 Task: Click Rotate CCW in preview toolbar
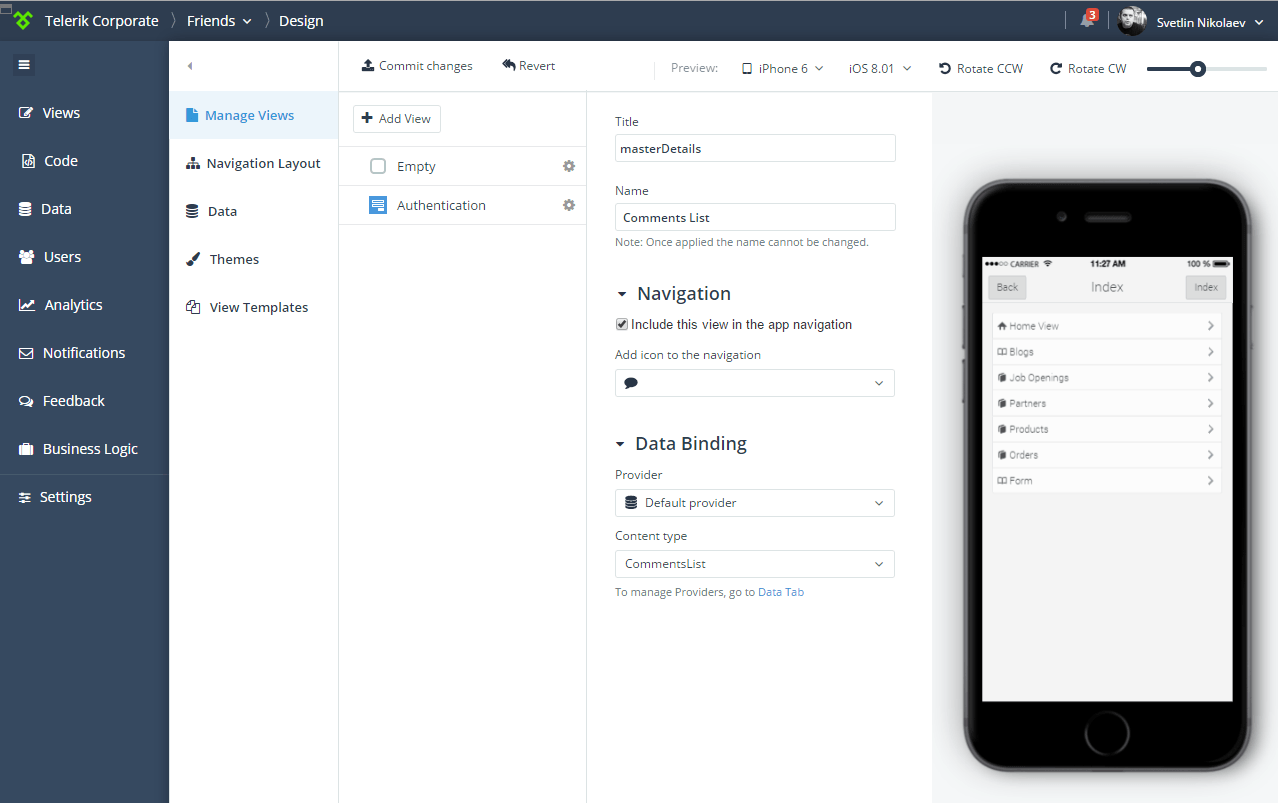click(980, 68)
